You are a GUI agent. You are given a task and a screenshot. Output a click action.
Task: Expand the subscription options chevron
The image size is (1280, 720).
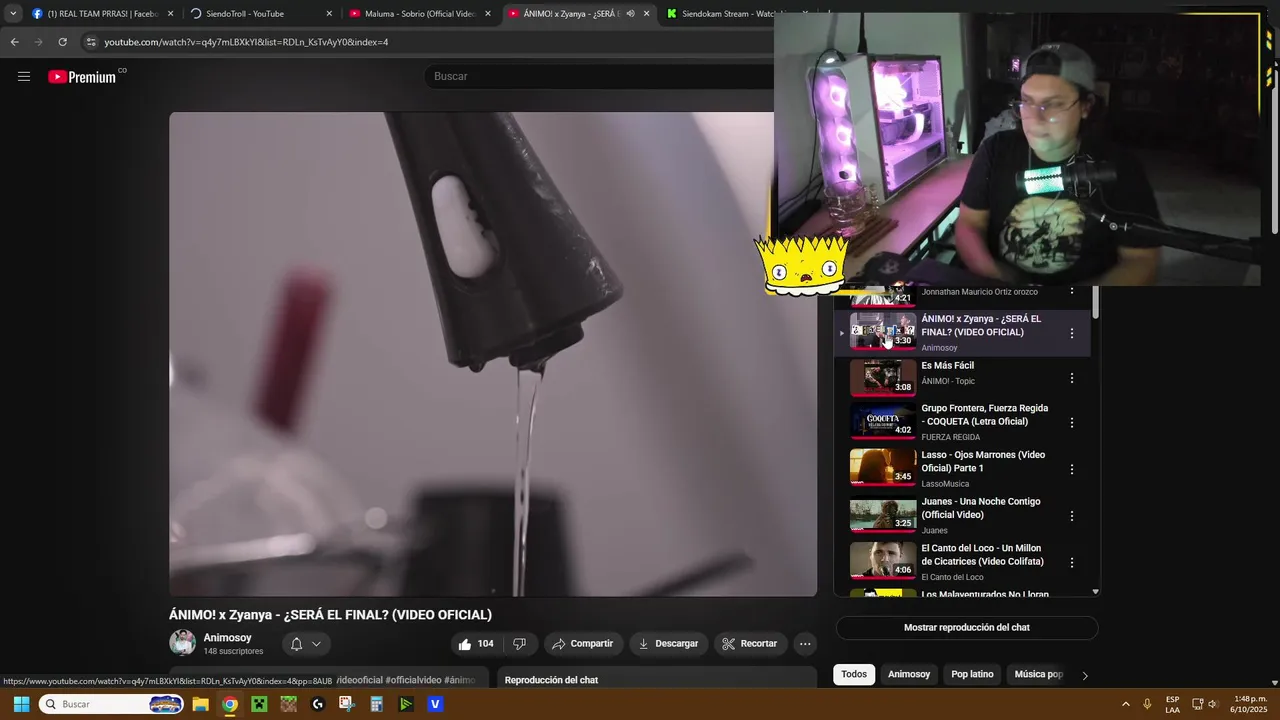tap(316, 644)
